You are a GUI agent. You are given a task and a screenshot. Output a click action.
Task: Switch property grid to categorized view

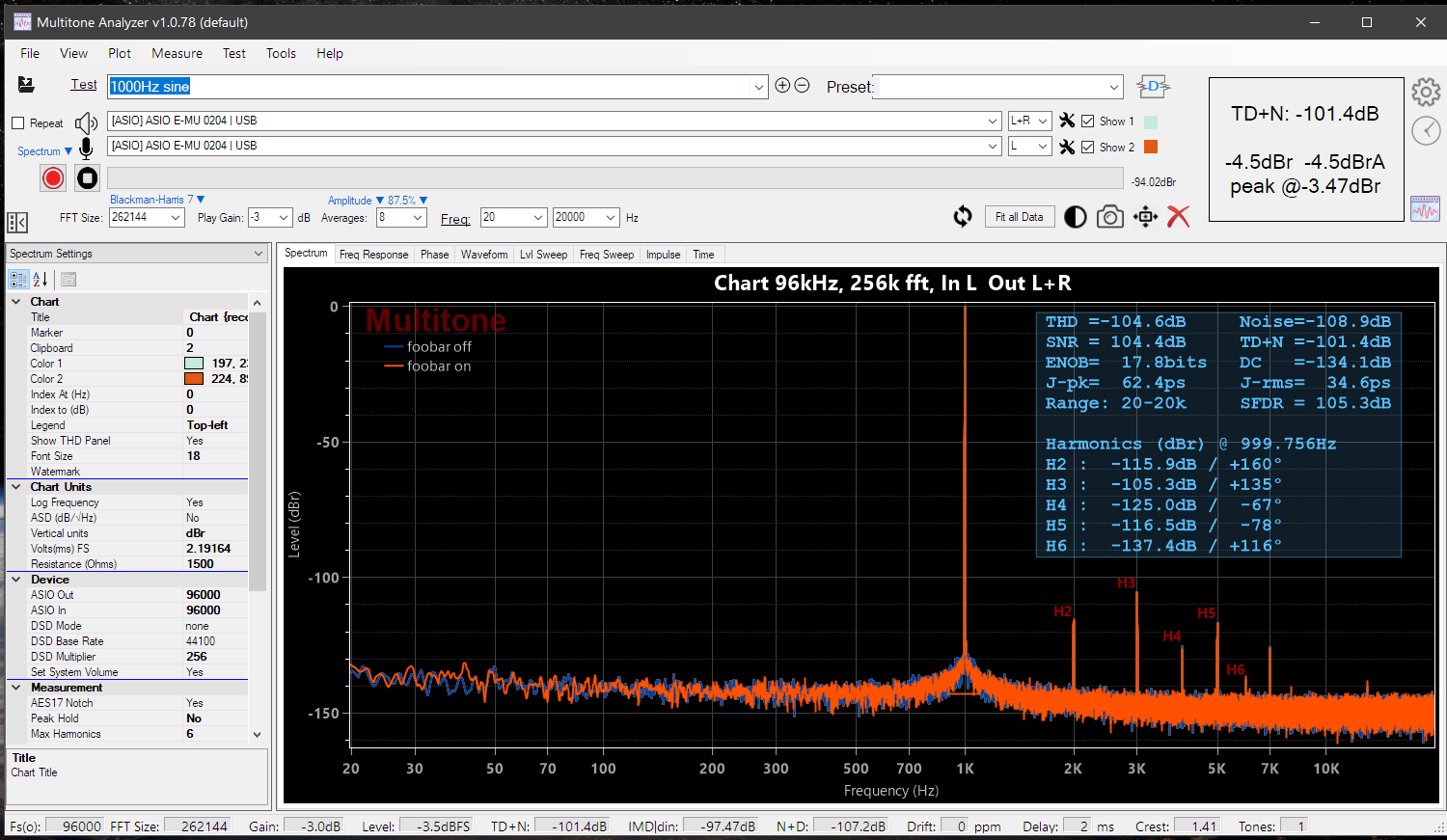[18, 280]
